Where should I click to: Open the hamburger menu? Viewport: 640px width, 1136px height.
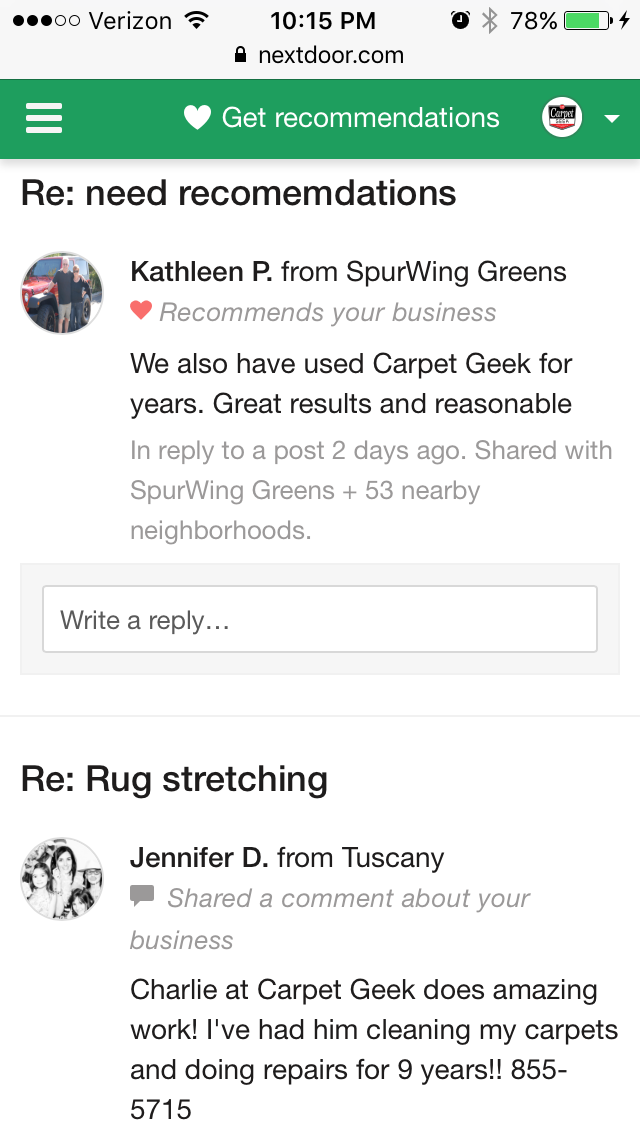click(x=44, y=118)
